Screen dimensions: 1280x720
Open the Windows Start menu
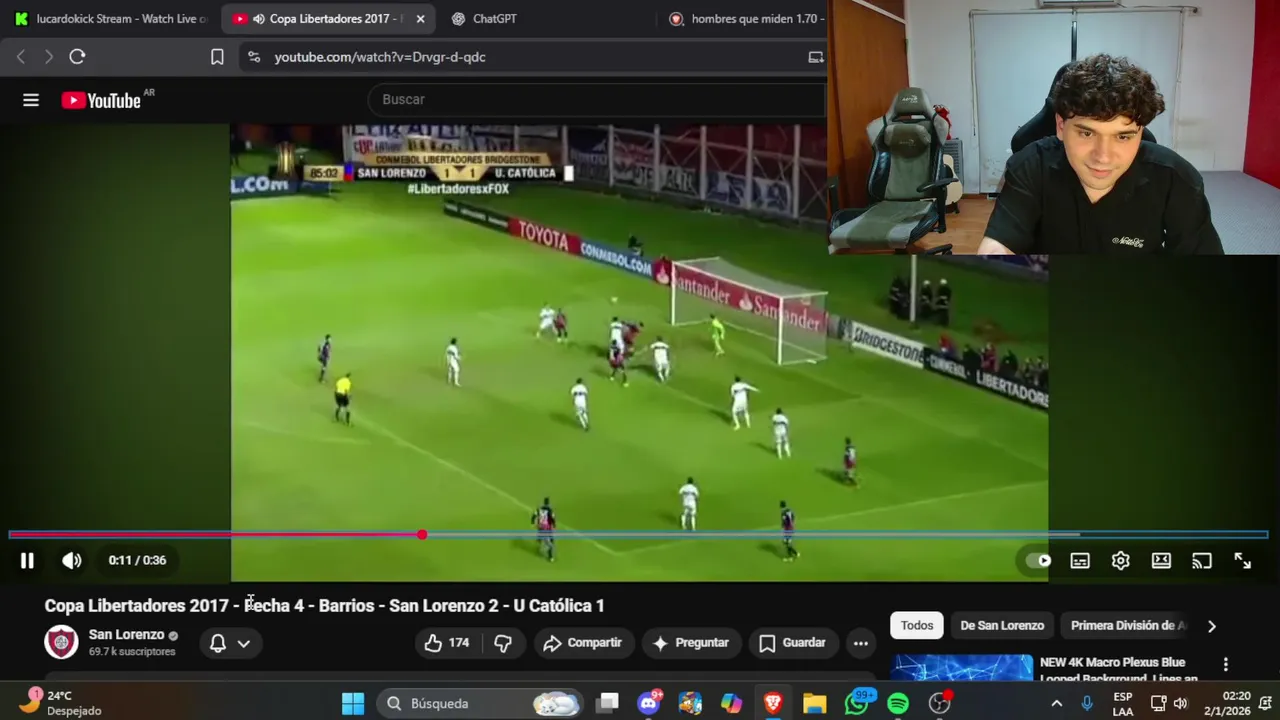[x=353, y=704]
